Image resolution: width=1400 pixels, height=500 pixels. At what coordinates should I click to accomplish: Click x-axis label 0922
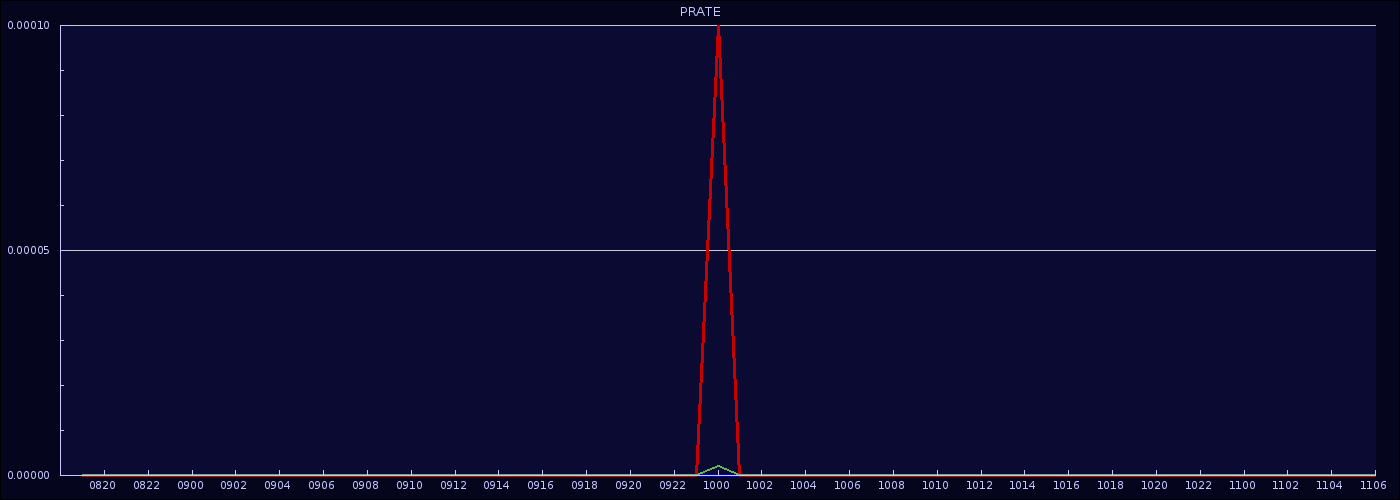pyautogui.click(x=673, y=486)
